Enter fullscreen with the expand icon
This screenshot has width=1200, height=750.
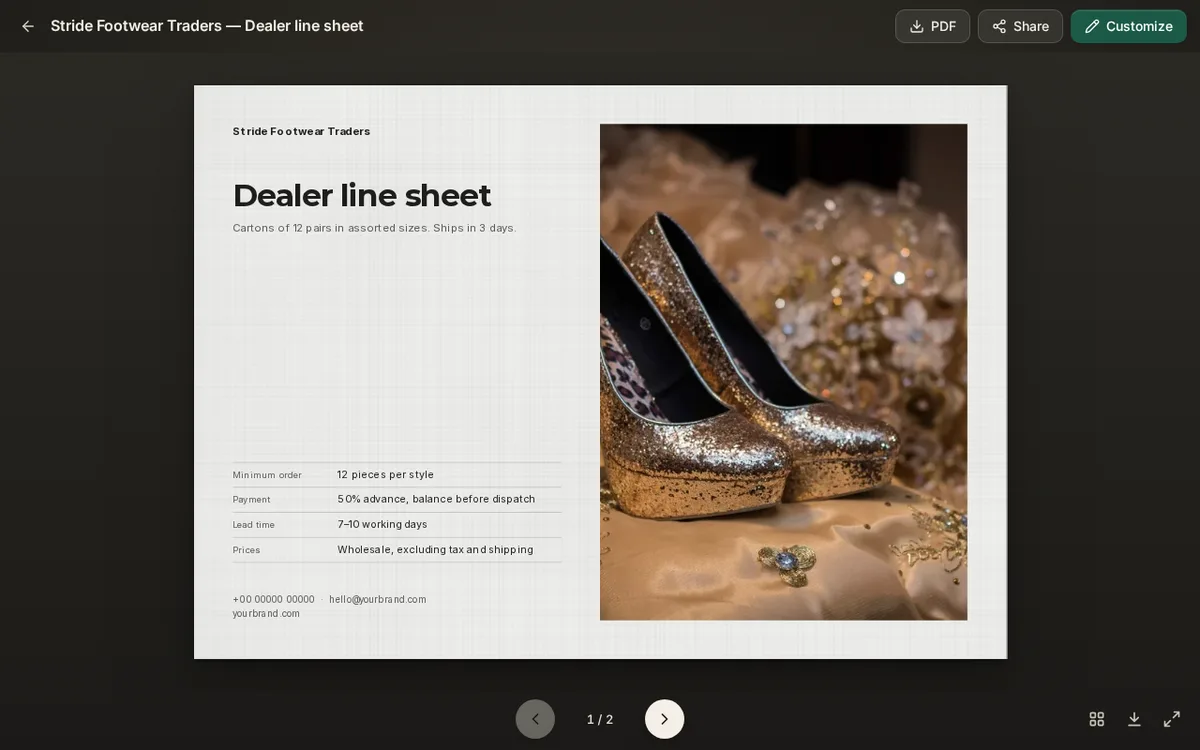[x=1172, y=719]
